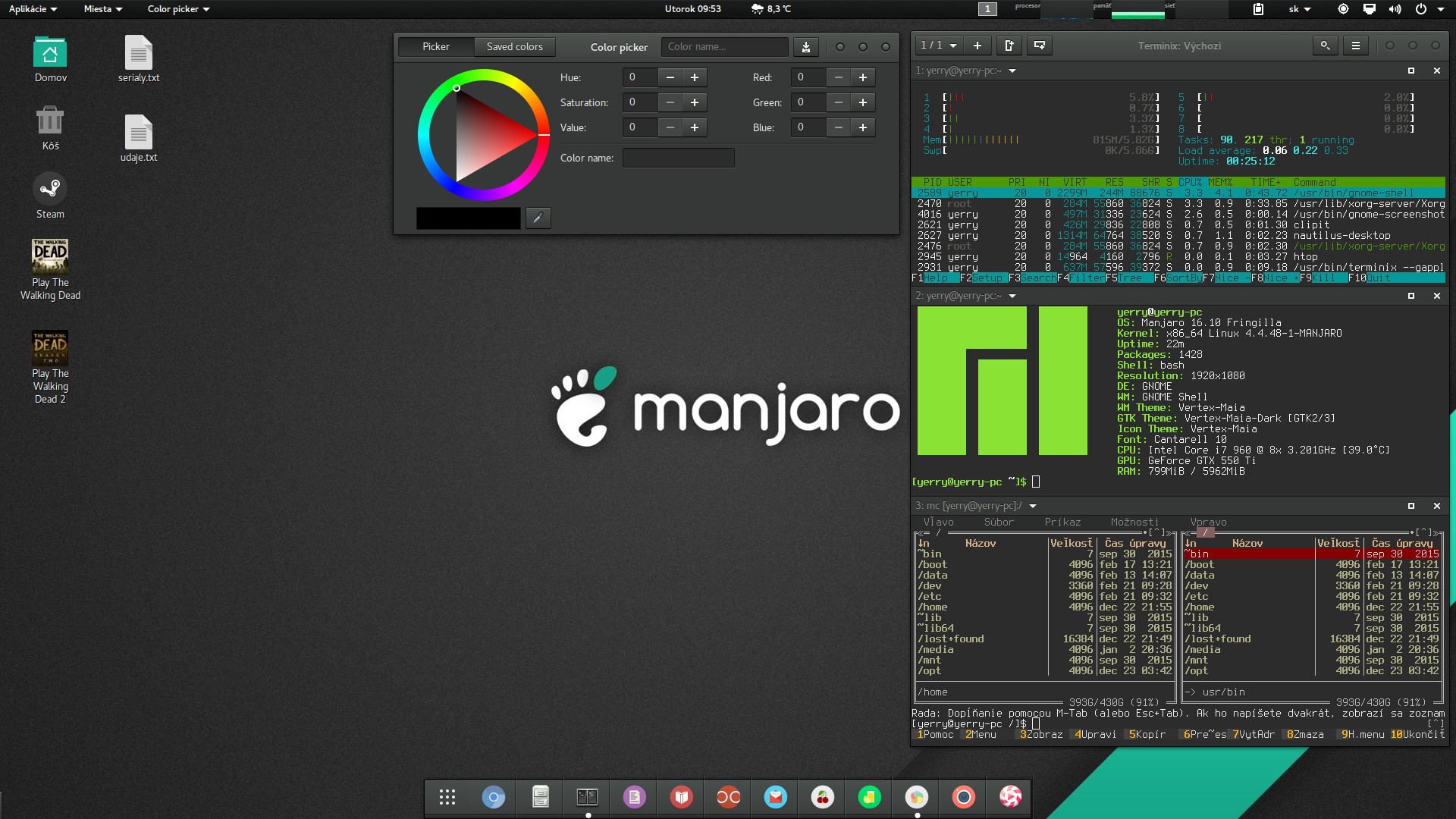Decrease Value with its minus button
Viewport: 1456px width, 819px height.
[x=670, y=127]
